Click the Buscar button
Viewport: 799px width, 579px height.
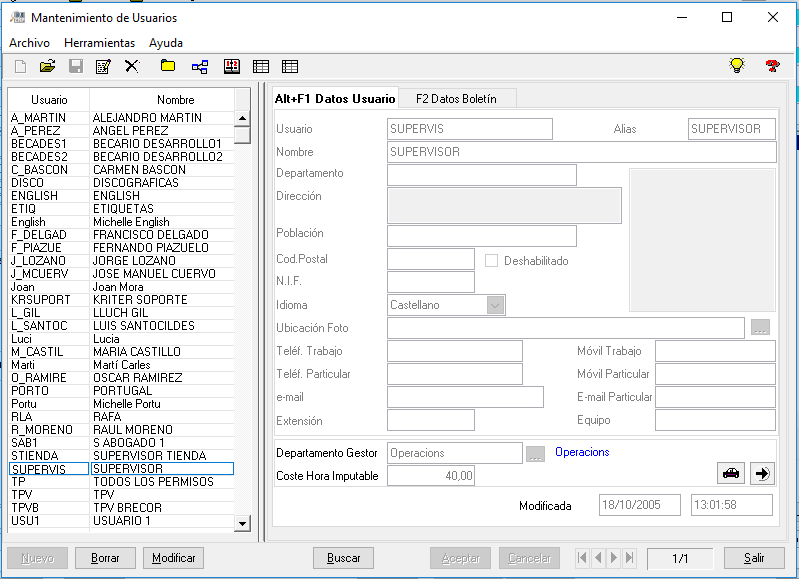(x=343, y=558)
